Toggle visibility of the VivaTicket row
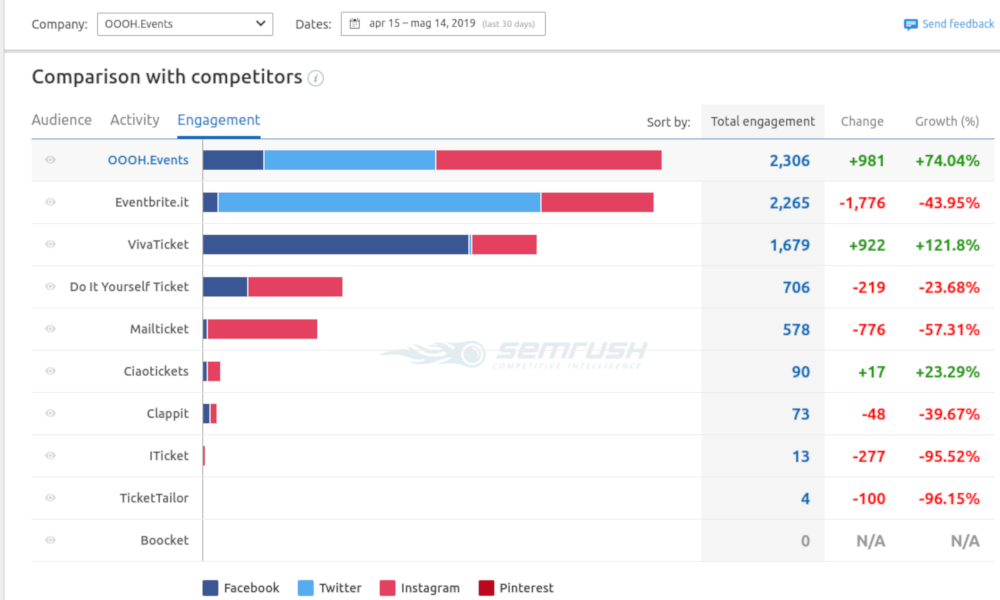The width and height of the screenshot is (1000, 600). pos(50,244)
